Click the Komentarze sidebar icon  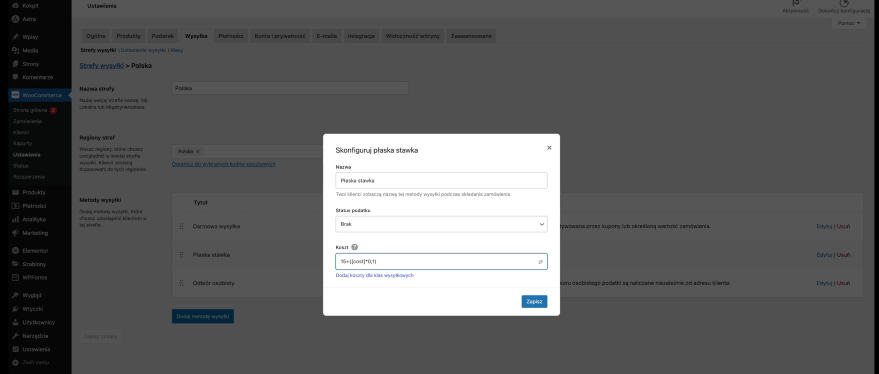[x=16, y=77]
